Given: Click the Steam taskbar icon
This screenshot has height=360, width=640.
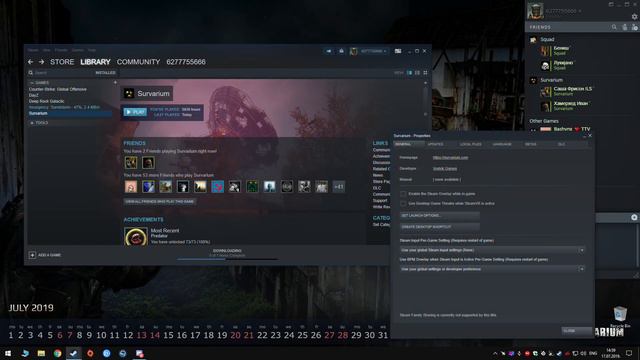Looking at the screenshot, I should point(74,353).
